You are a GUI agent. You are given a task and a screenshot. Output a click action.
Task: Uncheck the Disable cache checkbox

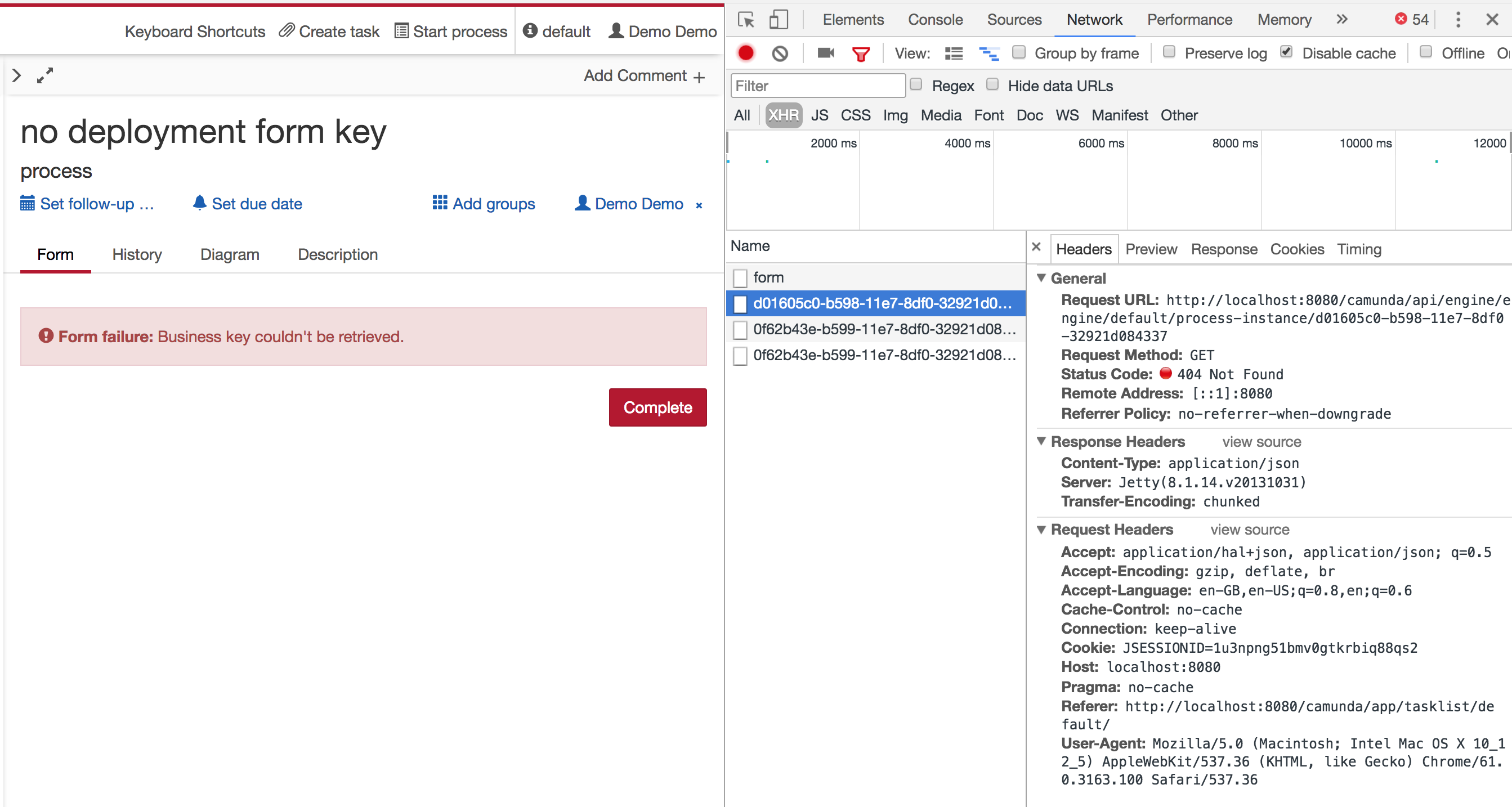pyautogui.click(x=1286, y=52)
